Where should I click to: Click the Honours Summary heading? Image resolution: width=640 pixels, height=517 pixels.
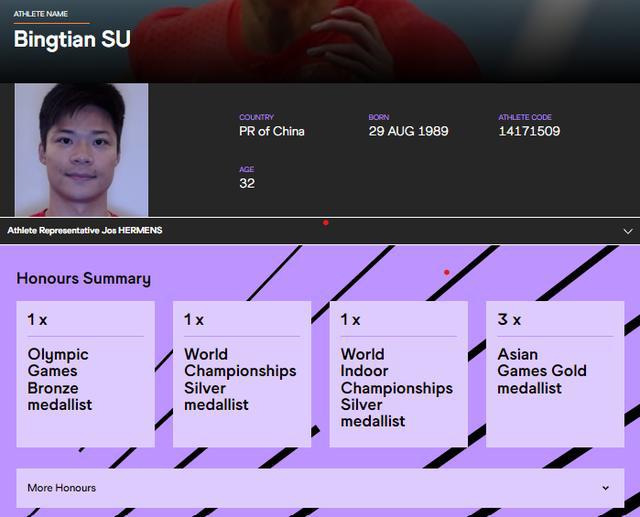click(x=84, y=279)
